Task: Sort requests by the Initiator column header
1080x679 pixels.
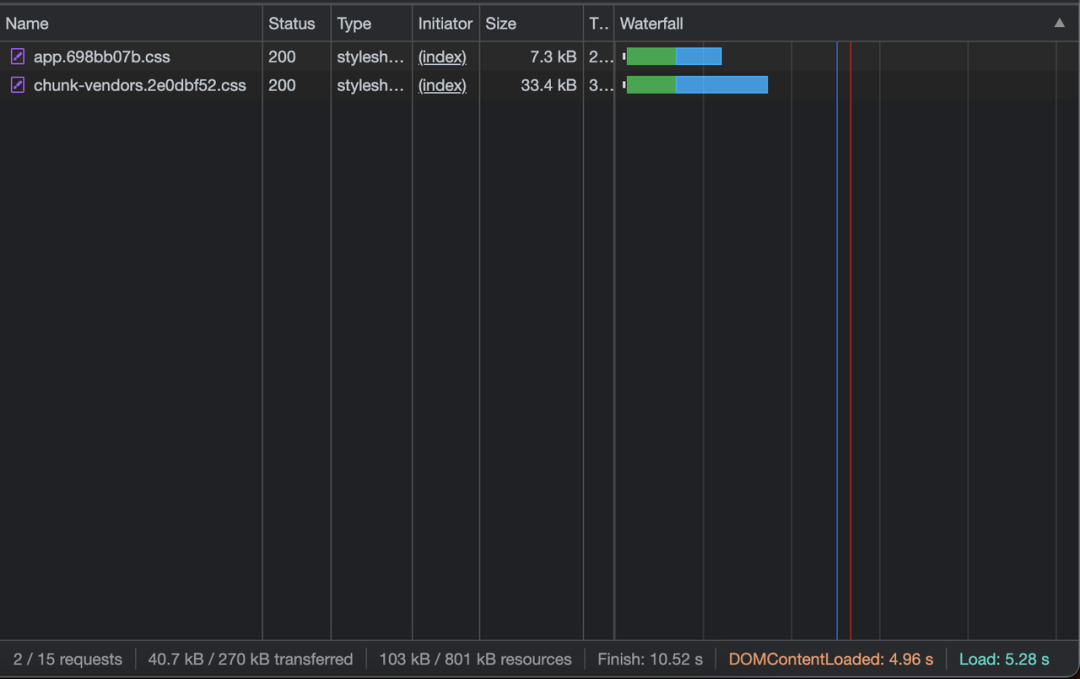Action: pos(445,23)
